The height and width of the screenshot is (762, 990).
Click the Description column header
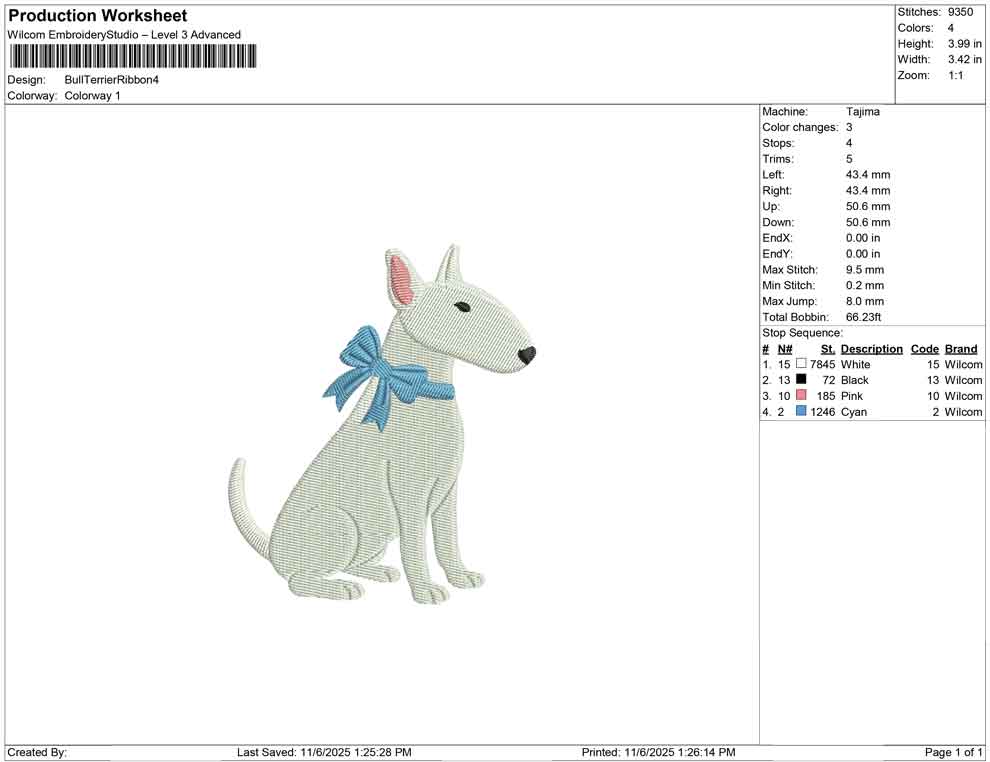(871, 349)
